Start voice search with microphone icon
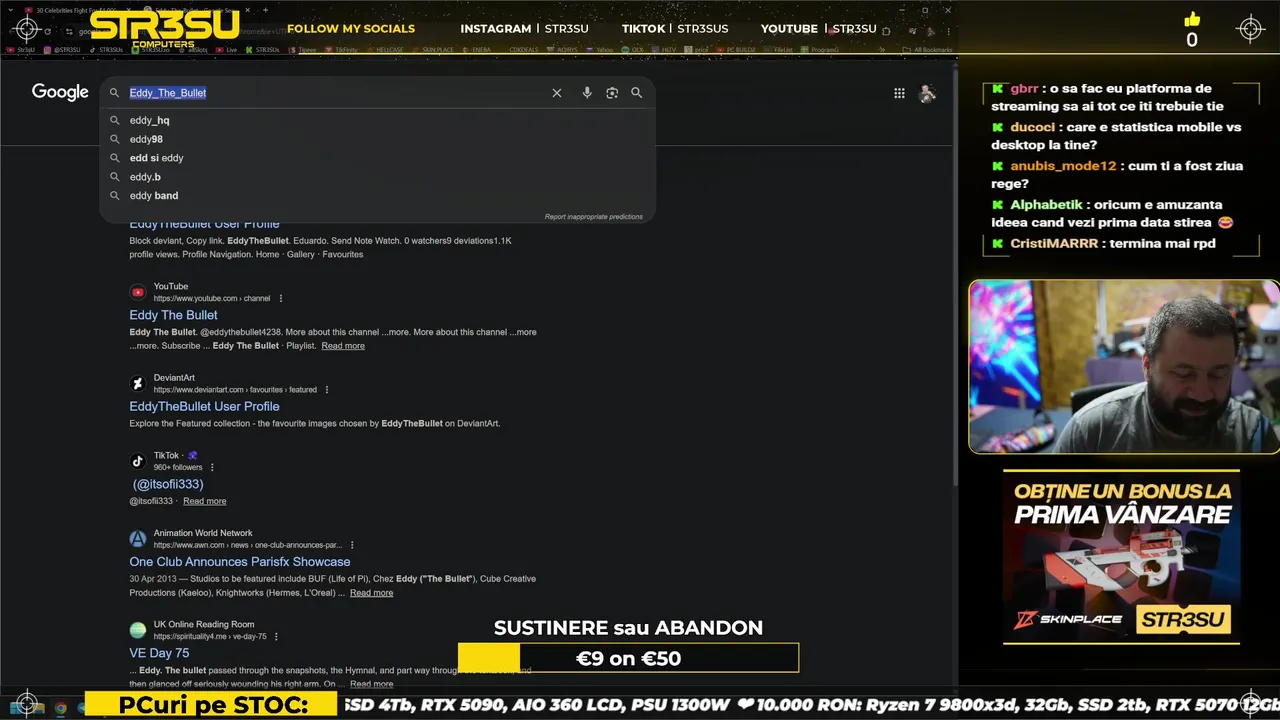Image resolution: width=1280 pixels, height=720 pixels. coord(587,93)
